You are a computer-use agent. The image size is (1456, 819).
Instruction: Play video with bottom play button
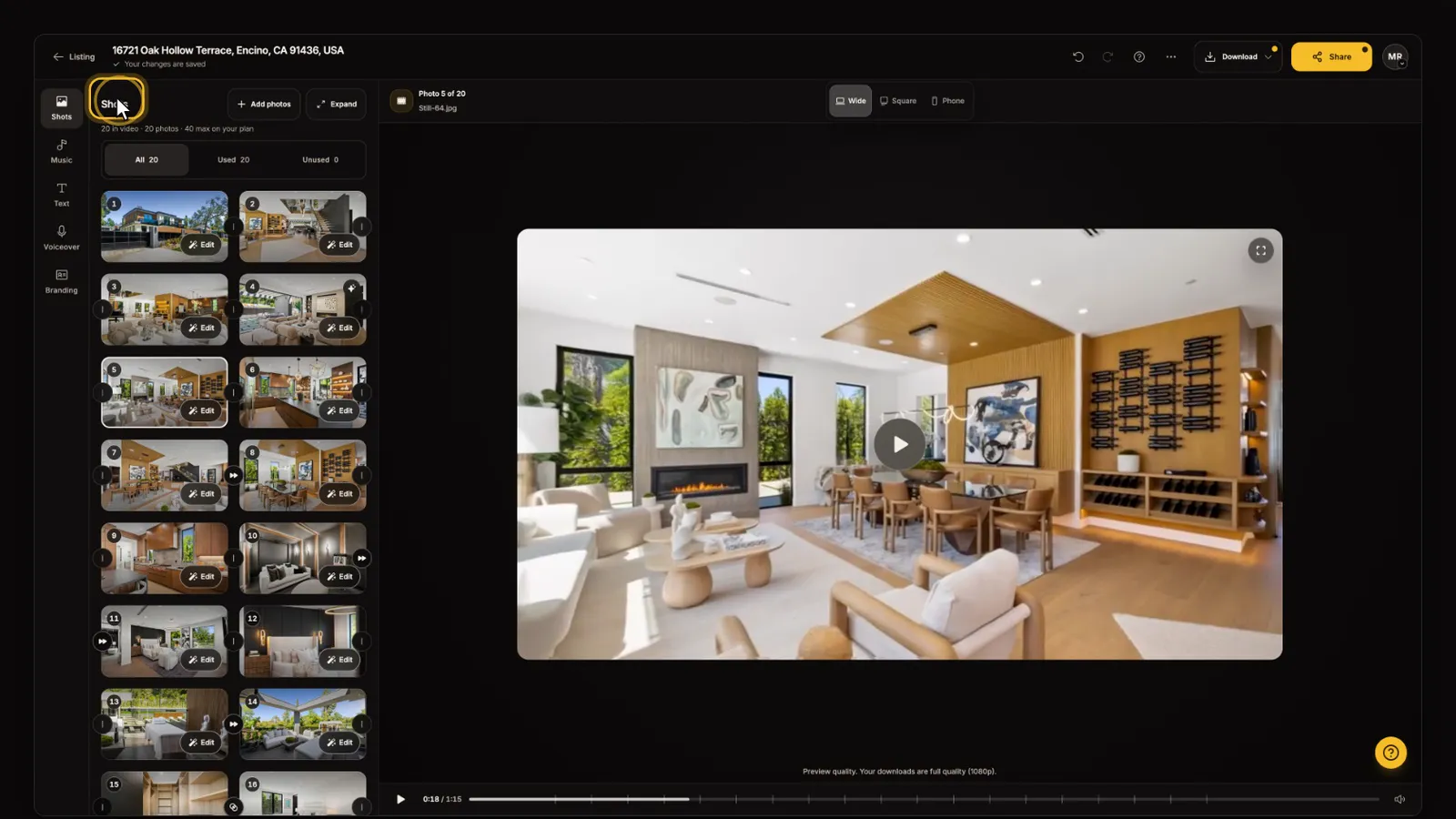(x=400, y=799)
